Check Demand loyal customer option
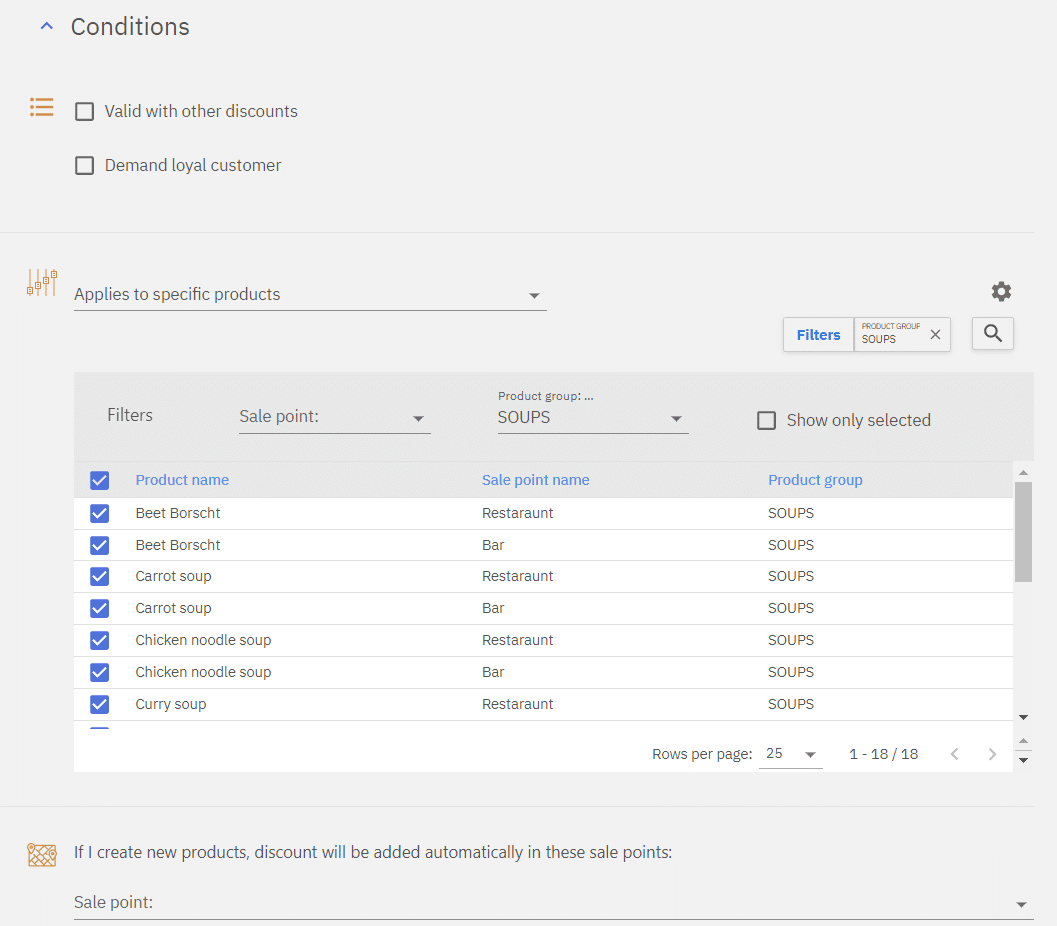The width and height of the screenshot is (1057, 926). tap(85, 166)
